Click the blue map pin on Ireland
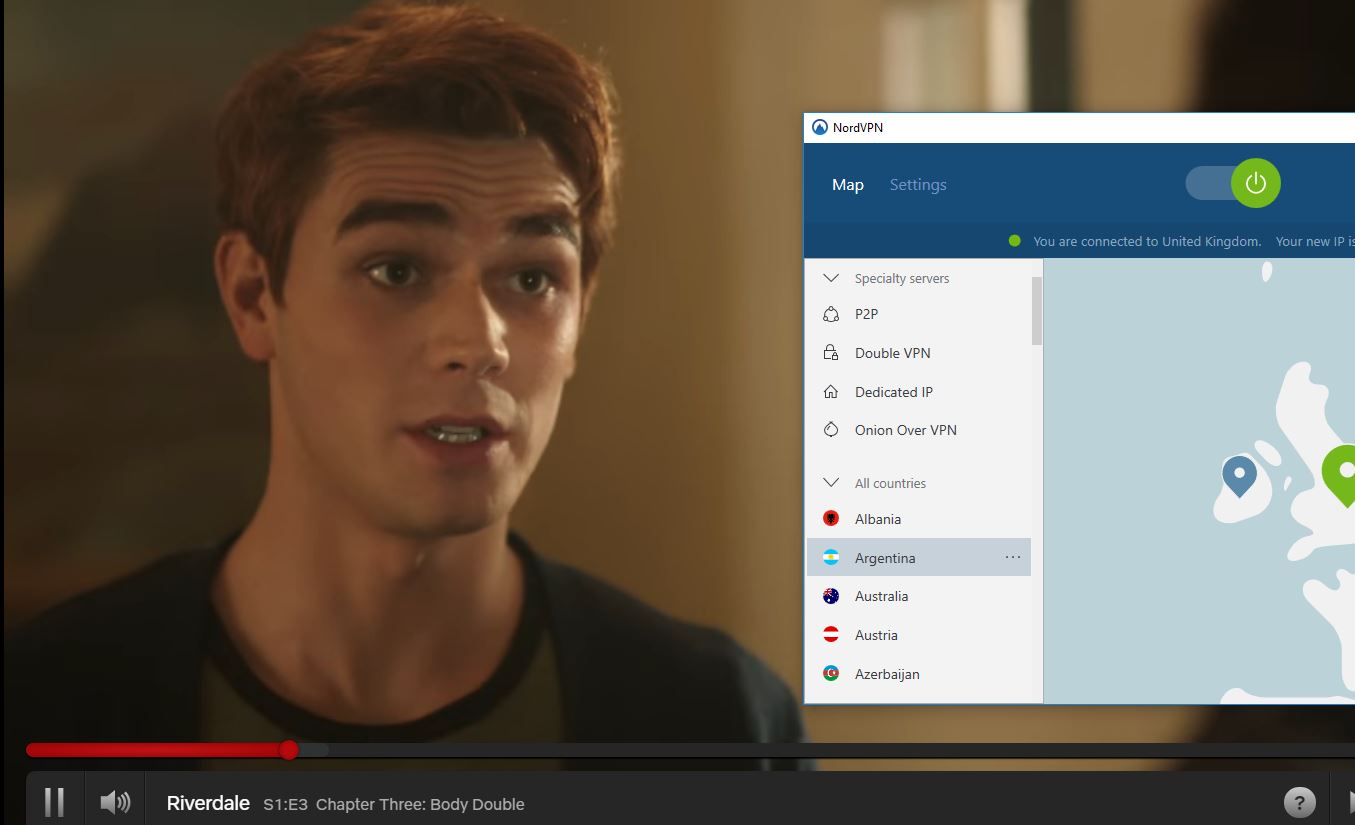 1240,475
